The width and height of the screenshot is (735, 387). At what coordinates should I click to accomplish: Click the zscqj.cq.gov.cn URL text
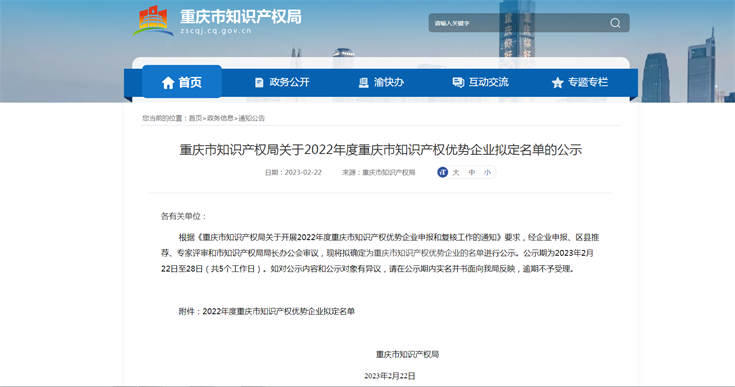pyautogui.click(x=216, y=31)
